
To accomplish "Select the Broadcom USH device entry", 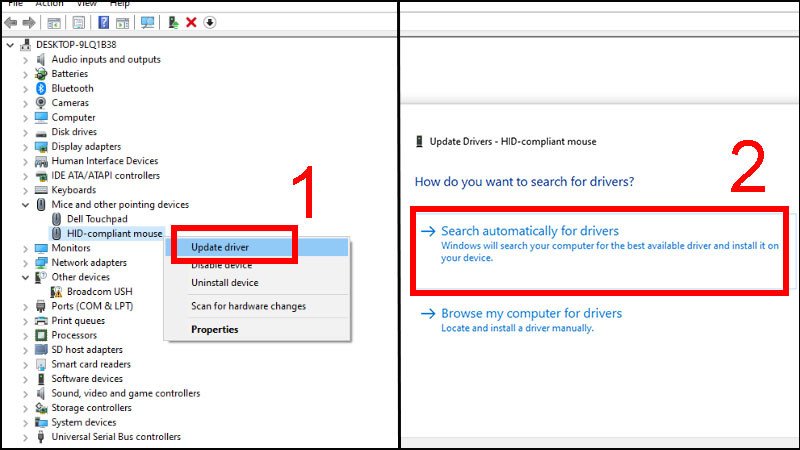I will 95,291.
